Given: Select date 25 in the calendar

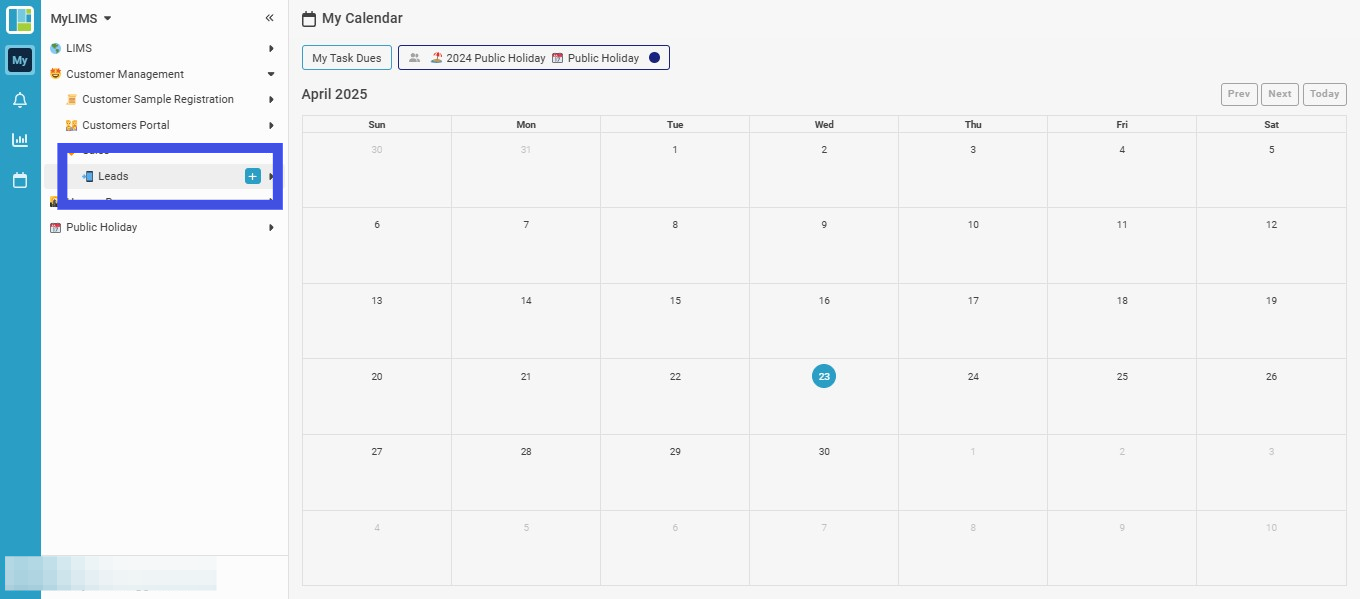Looking at the screenshot, I should (x=1122, y=376).
